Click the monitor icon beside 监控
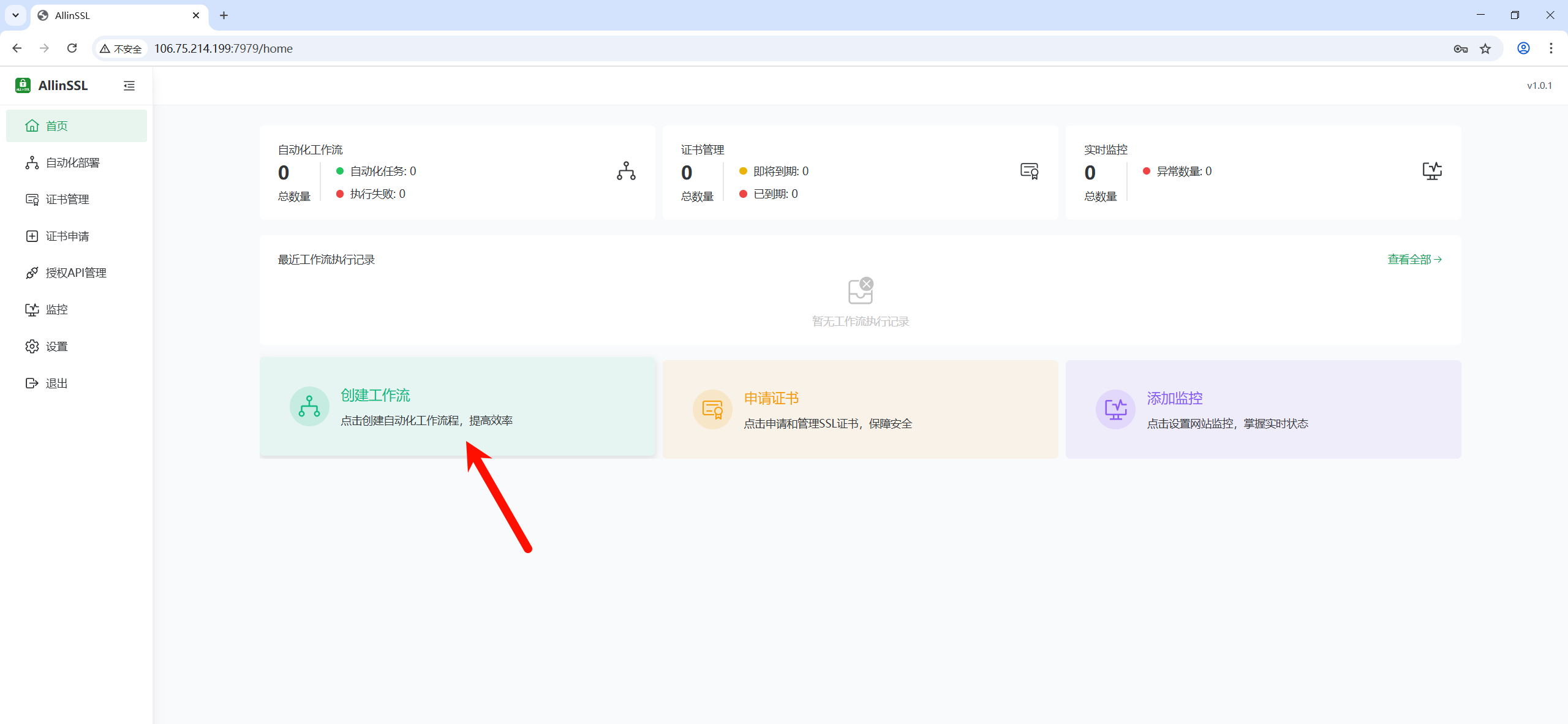The width and height of the screenshot is (1568, 724). pyautogui.click(x=32, y=309)
